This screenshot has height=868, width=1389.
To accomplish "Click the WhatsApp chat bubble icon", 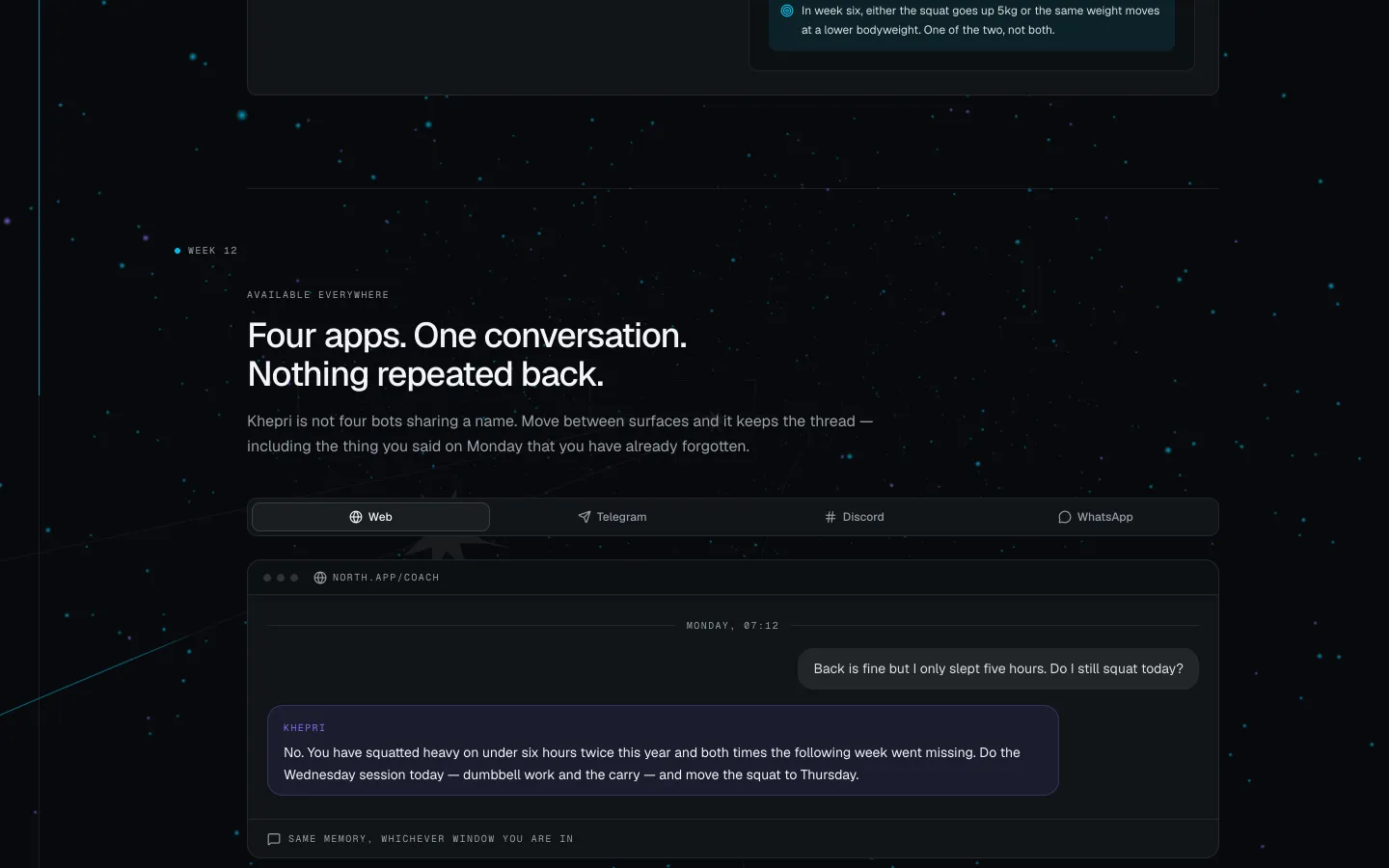I will tap(1065, 517).
